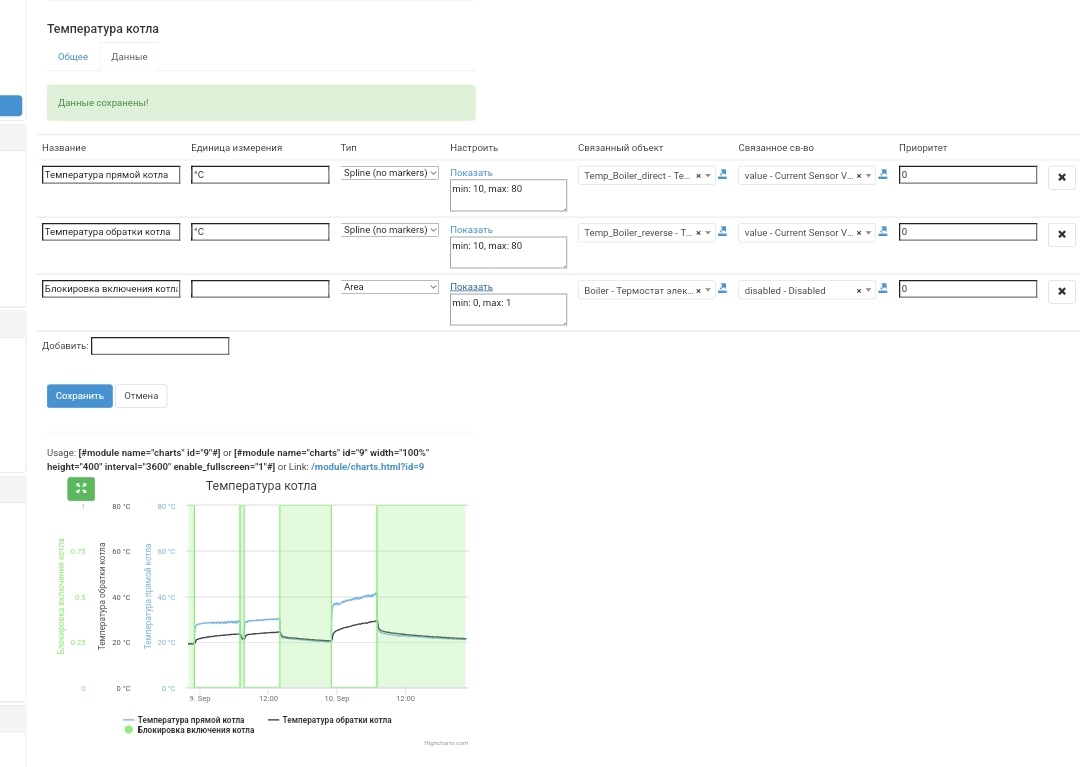Image resolution: width=1080 pixels, height=767 pixels.
Task: Open the /module/charts.html?id=9 link
Action: pos(367,467)
